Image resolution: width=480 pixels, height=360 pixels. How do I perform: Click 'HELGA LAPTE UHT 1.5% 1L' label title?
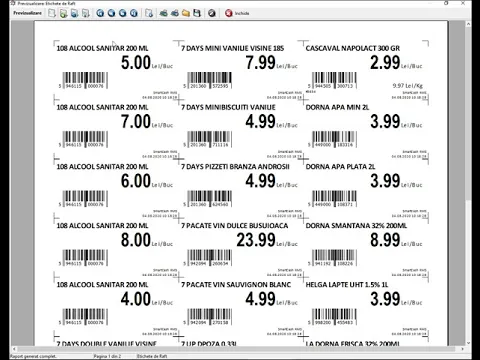click(347, 285)
